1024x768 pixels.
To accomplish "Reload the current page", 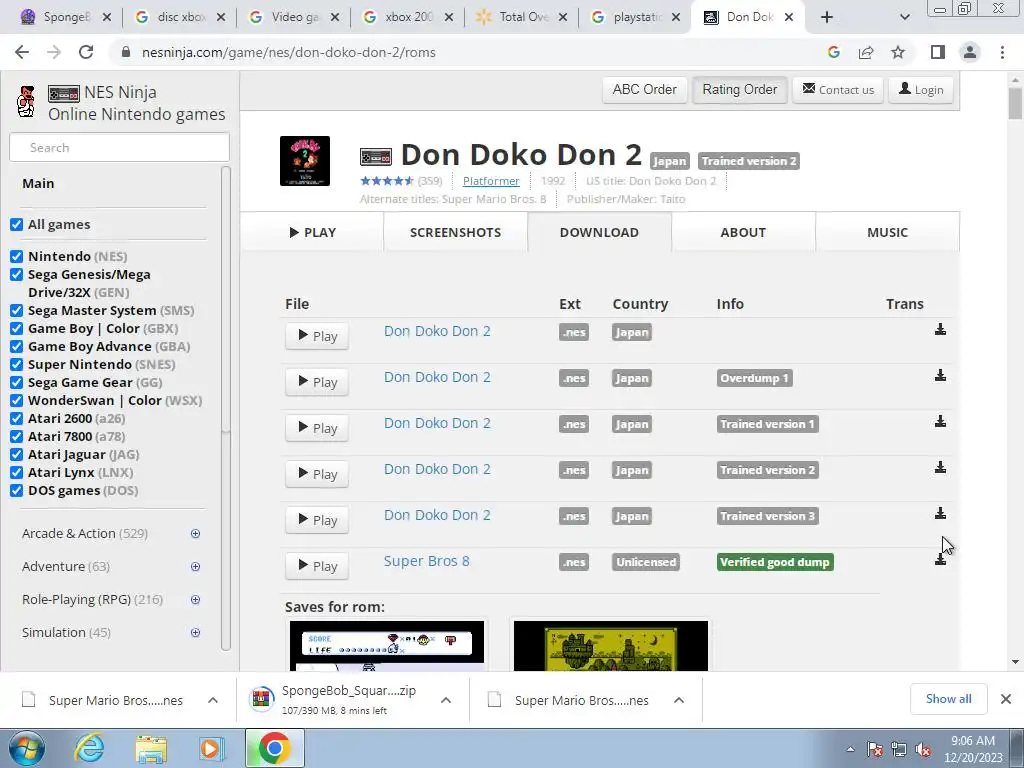I will [x=86, y=52].
